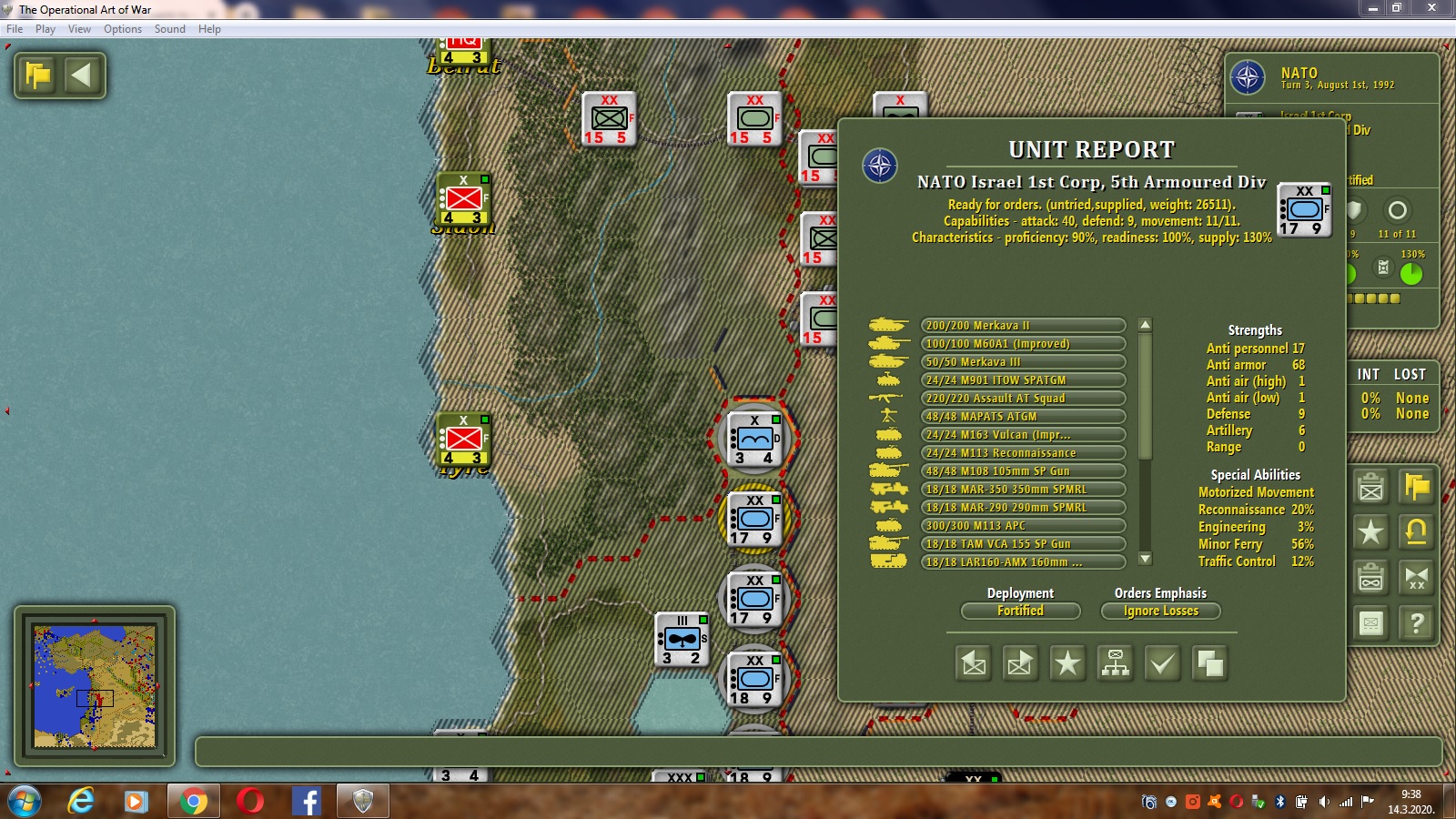This screenshot has width=1456, height=819.
Task: Change the Fortified deployment setting
Action: click(1020, 611)
